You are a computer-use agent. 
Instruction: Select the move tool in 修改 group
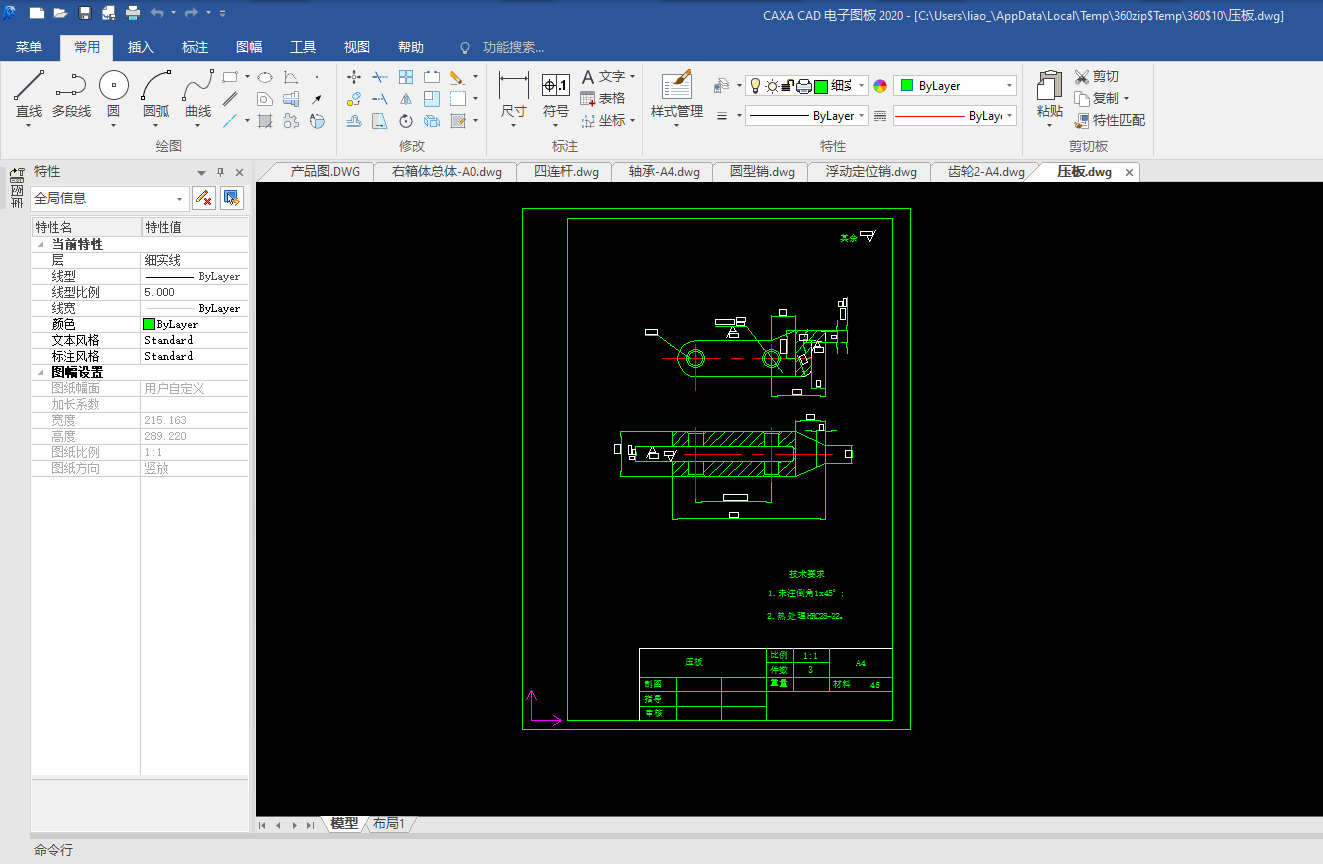(354, 76)
